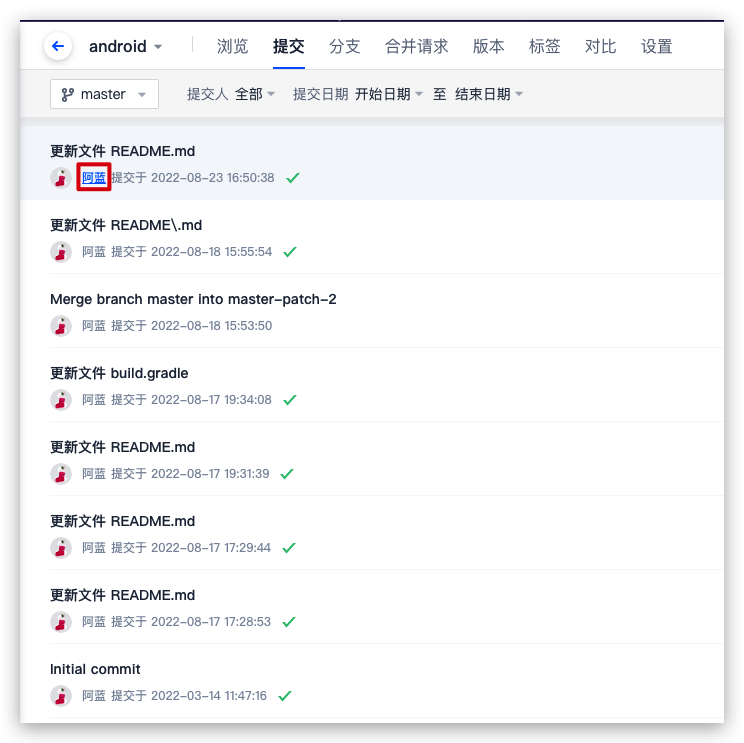Click the branch icon beside master
The width and height of the screenshot is (744, 743).
pos(67,94)
